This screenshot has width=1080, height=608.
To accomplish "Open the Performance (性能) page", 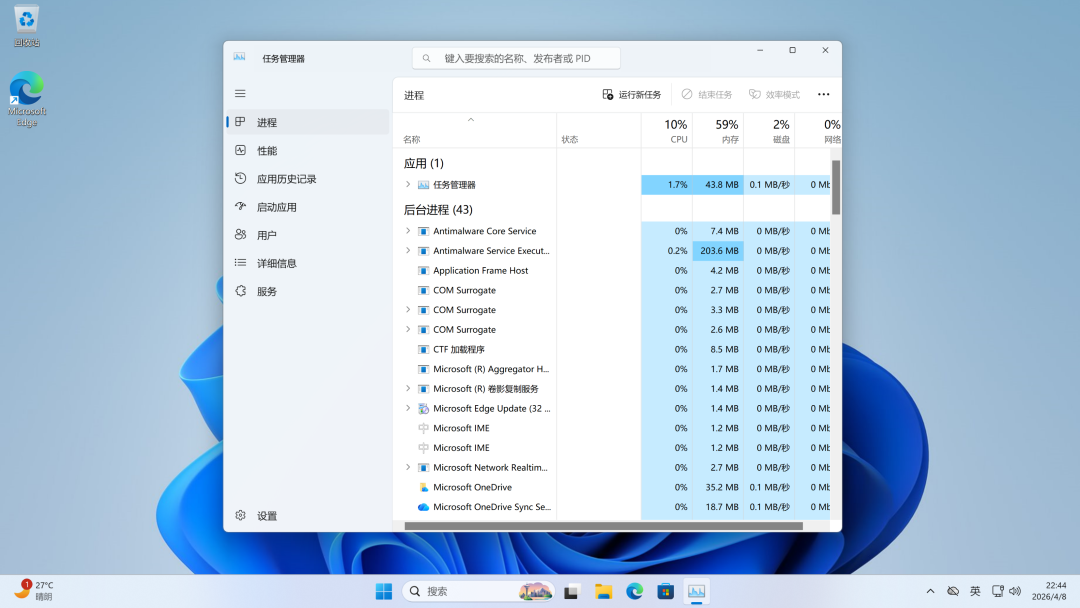I will [308, 151].
